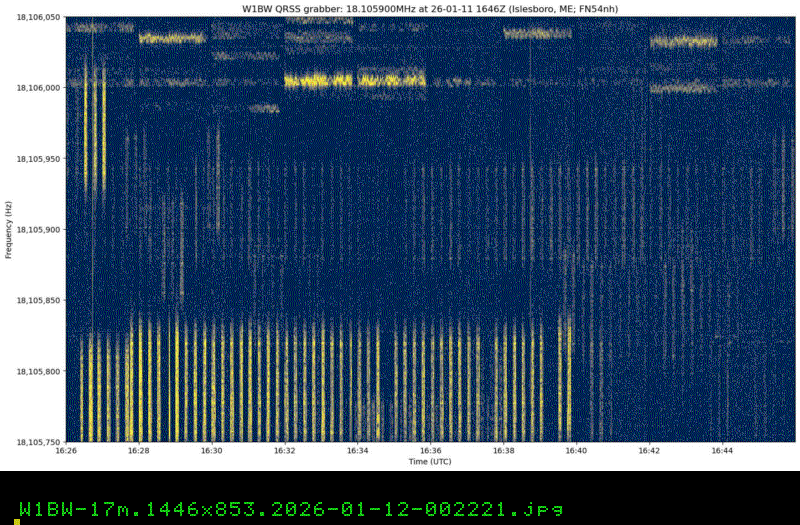Viewport: 800px width, 525px height.
Task: Select the 16:30 time tick label
Action: [x=212, y=451]
